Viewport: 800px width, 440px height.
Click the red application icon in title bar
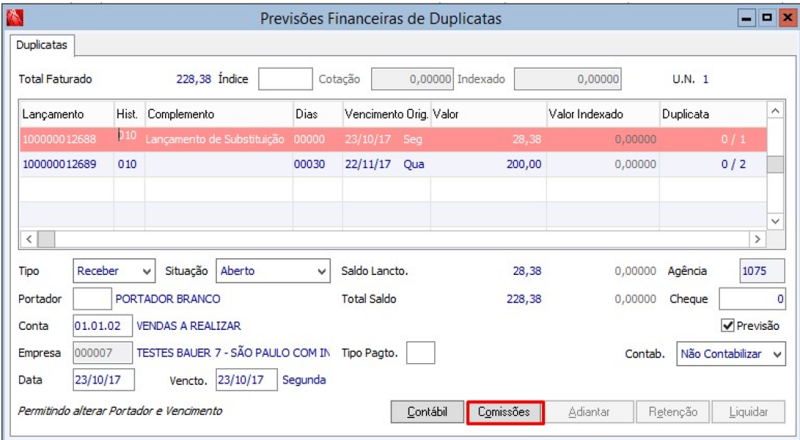tap(15, 18)
